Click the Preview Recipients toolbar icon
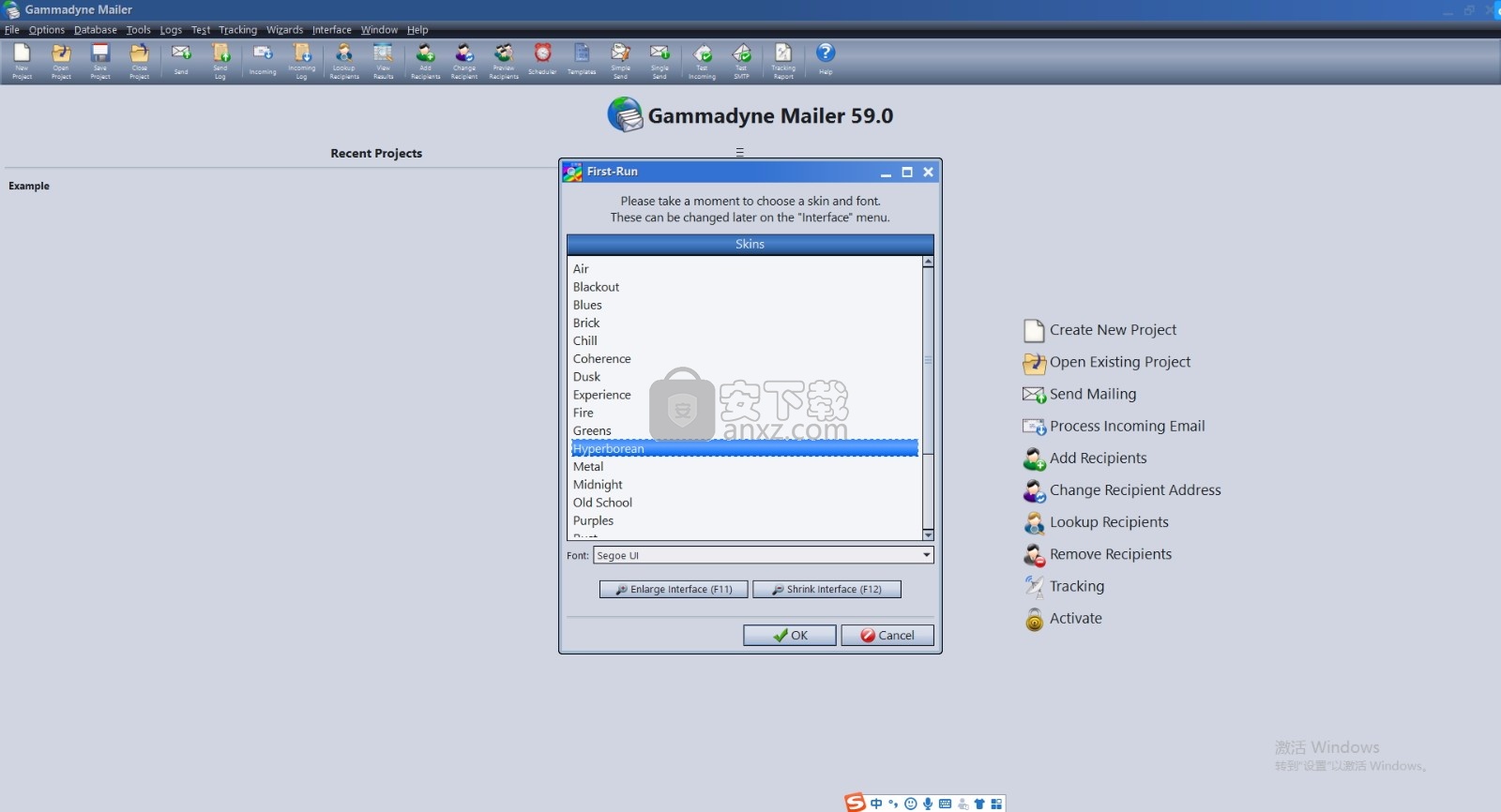 pyautogui.click(x=504, y=61)
